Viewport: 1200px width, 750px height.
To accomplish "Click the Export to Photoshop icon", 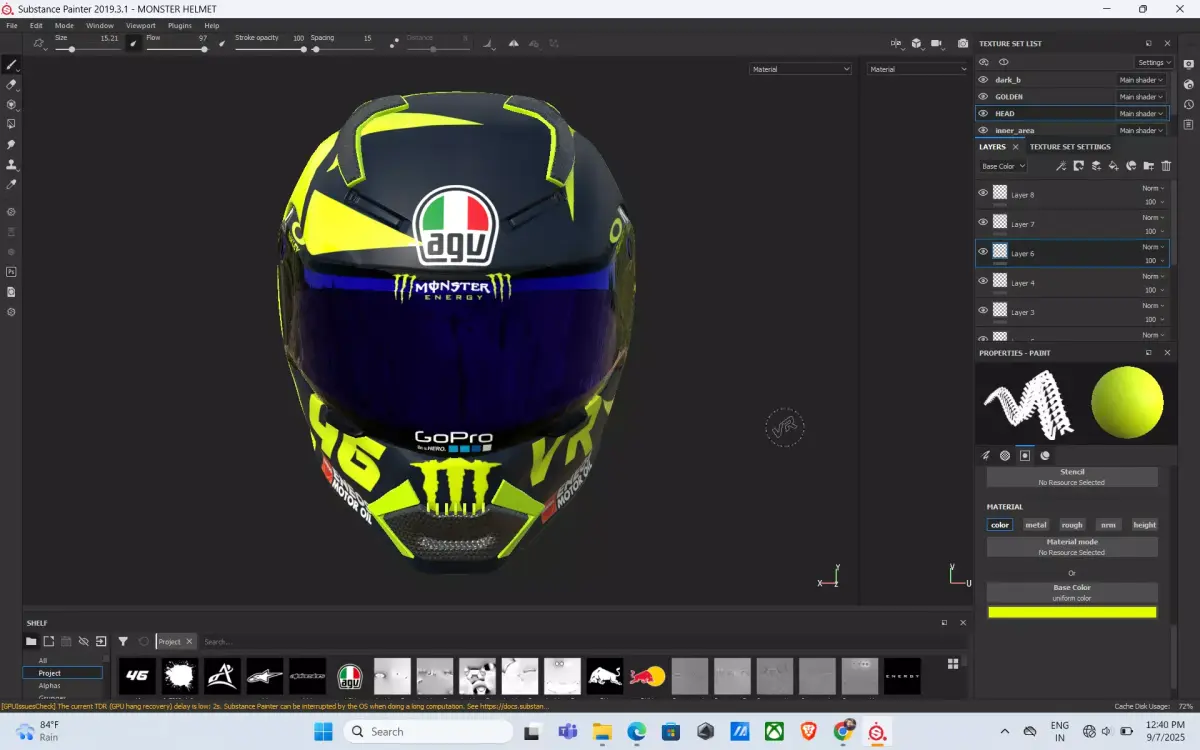I will click(x=11, y=271).
